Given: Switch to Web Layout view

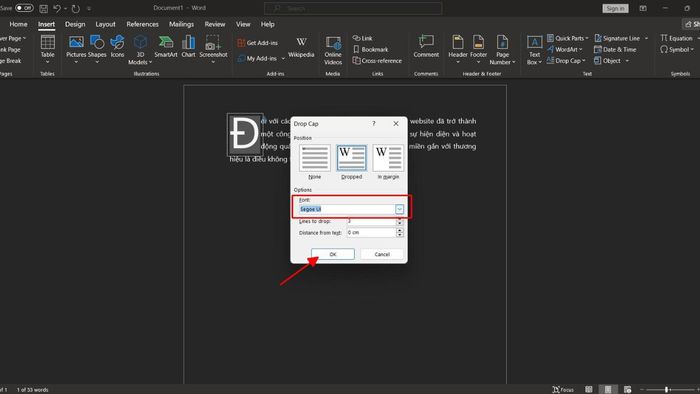Looking at the screenshot, I should pyautogui.click(x=627, y=390).
